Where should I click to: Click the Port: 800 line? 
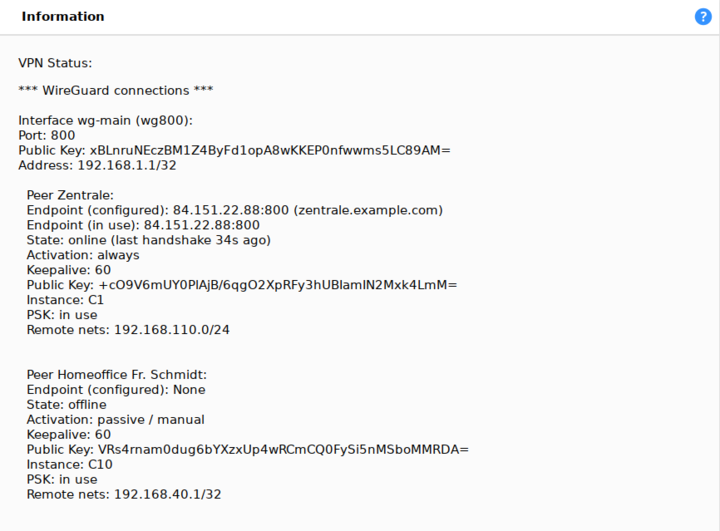tap(47, 136)
